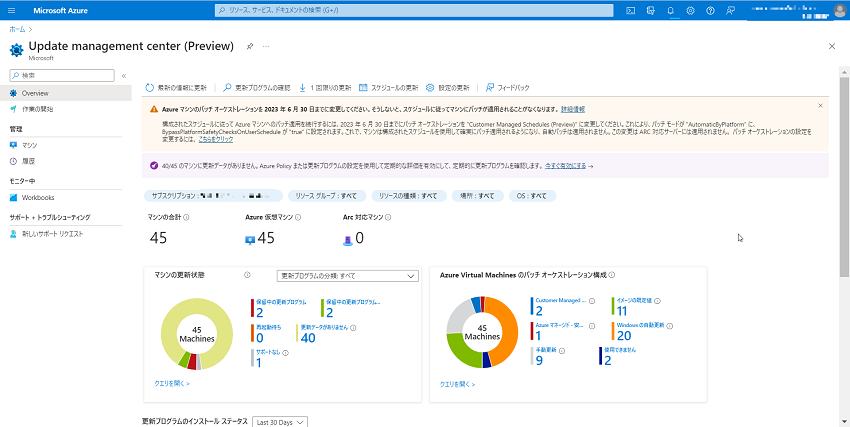This screenshot has height=427, width=850.
Task: Focus the left menu 検索 box
Action: point(62,75)
